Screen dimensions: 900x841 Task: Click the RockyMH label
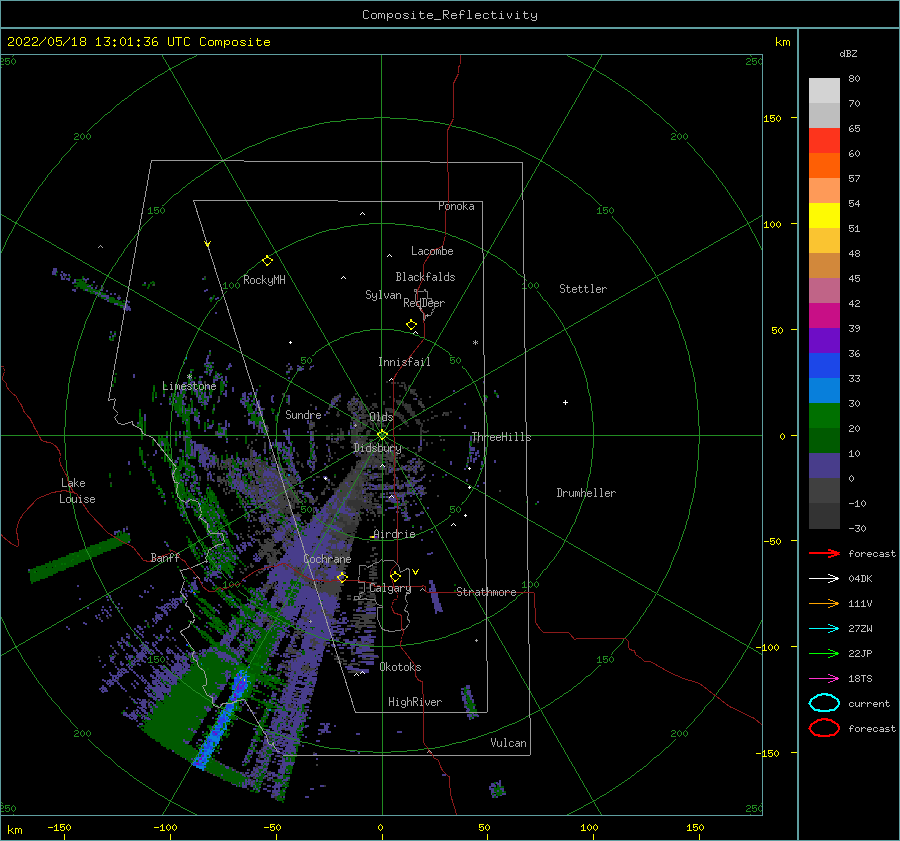point(264,280)
